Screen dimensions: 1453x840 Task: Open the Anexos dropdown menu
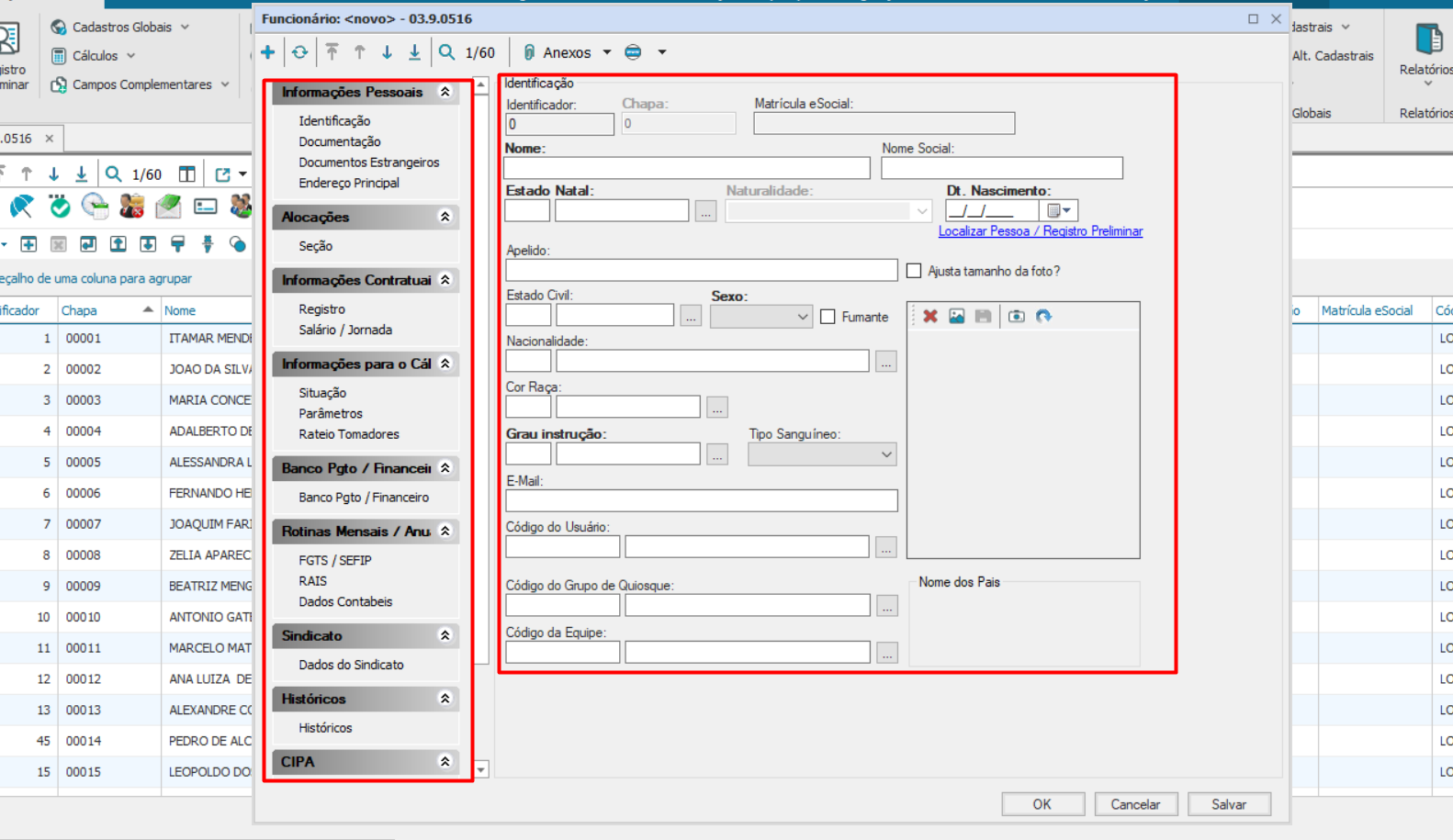tap(606, 52)
